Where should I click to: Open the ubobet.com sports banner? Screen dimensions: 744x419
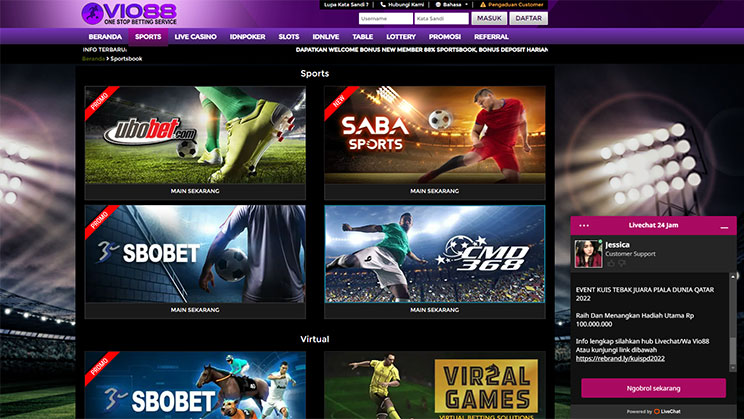coord(195,135)
